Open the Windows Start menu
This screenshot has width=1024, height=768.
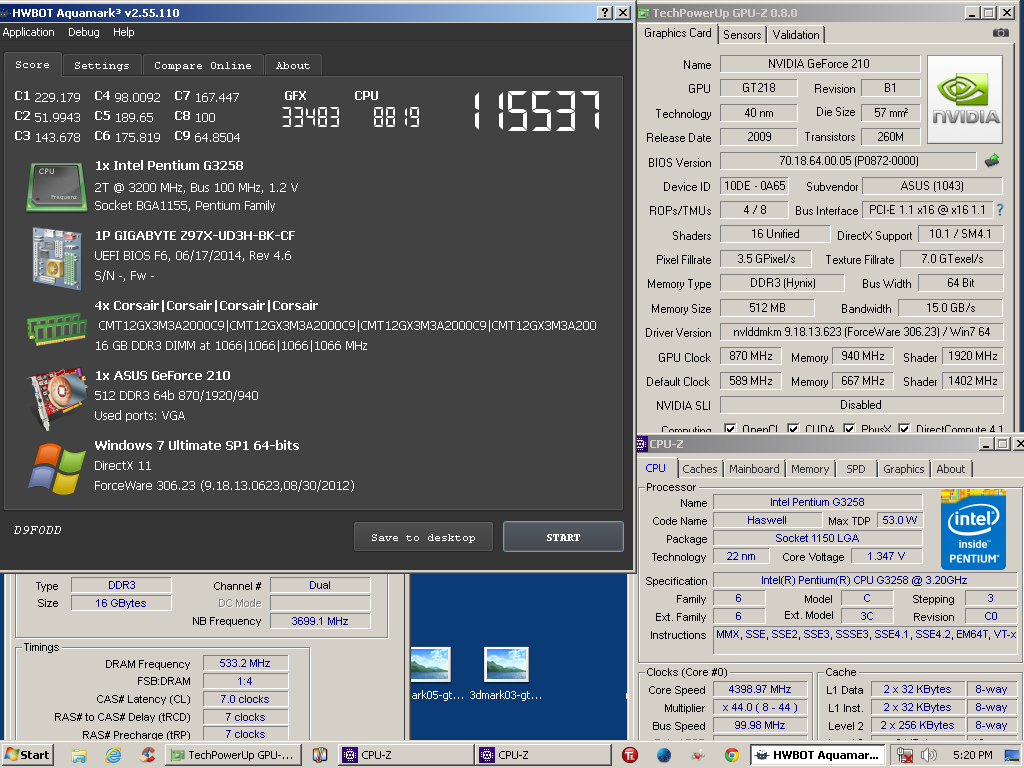pyautogui.click(x=27, y=755)
